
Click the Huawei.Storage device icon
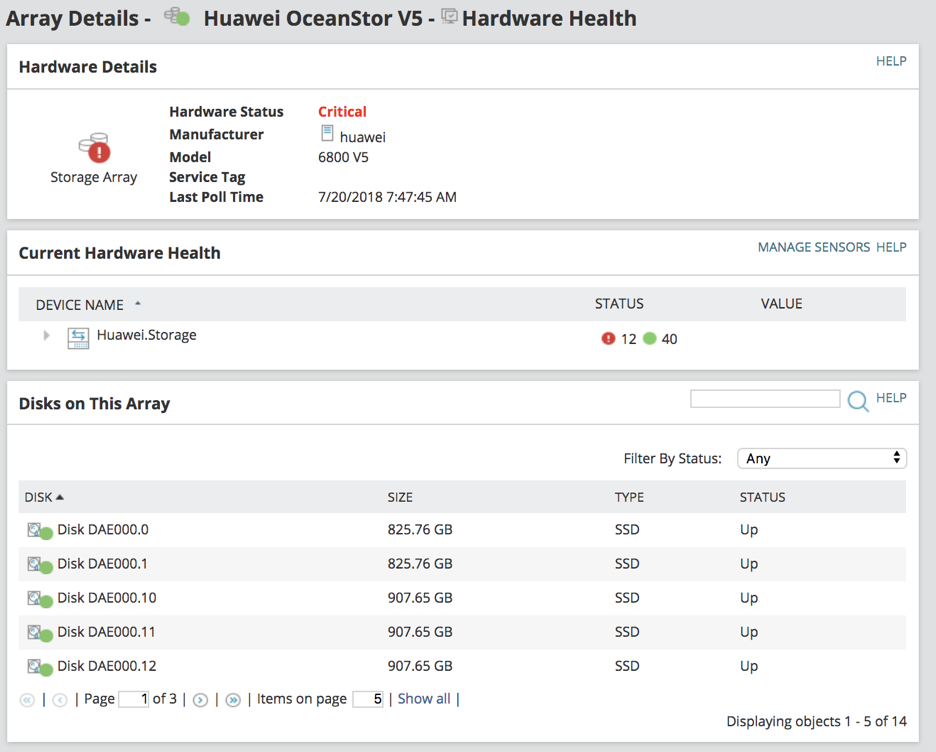(x=78, y=338)
